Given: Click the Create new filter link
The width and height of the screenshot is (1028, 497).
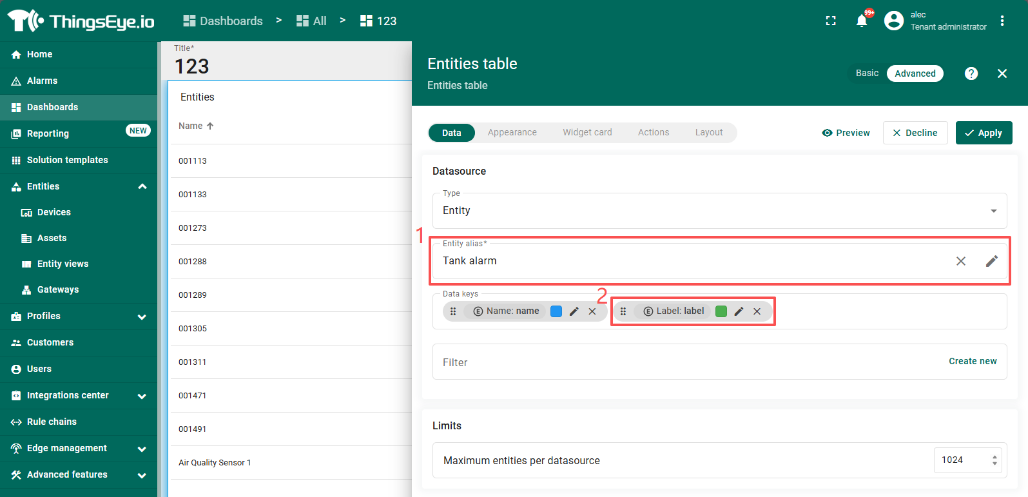Looking at the screenshot, I should (972, 362).
